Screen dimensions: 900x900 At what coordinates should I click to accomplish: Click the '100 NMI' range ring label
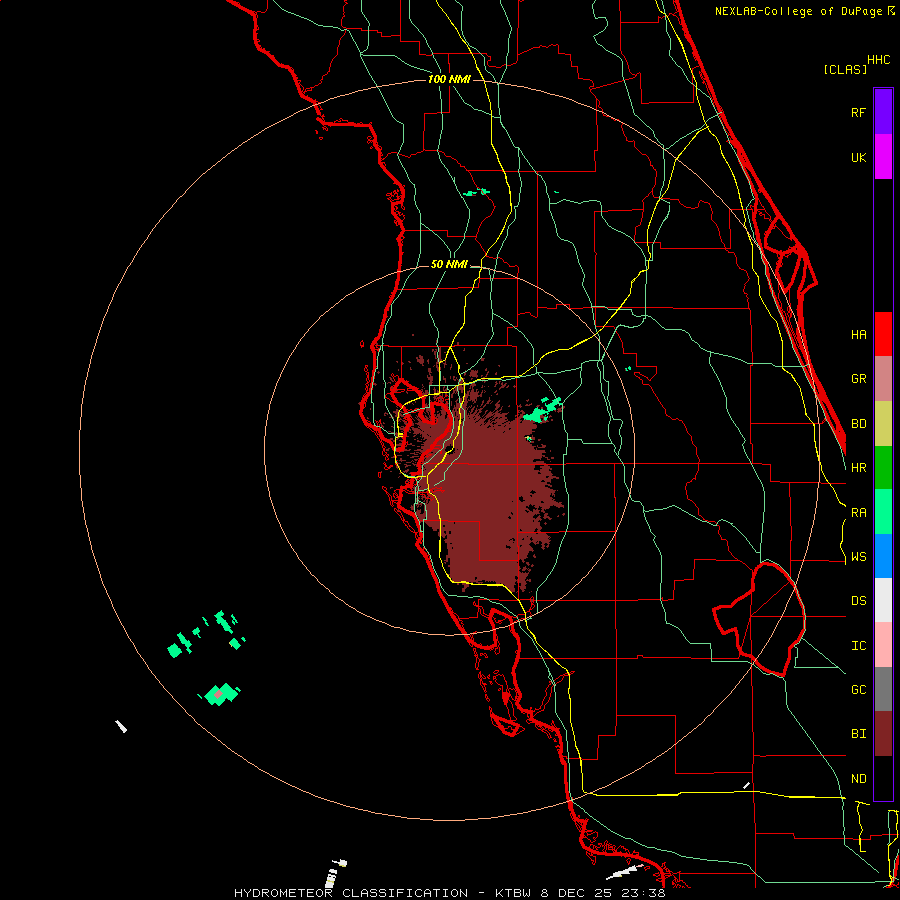coord(449,79)
